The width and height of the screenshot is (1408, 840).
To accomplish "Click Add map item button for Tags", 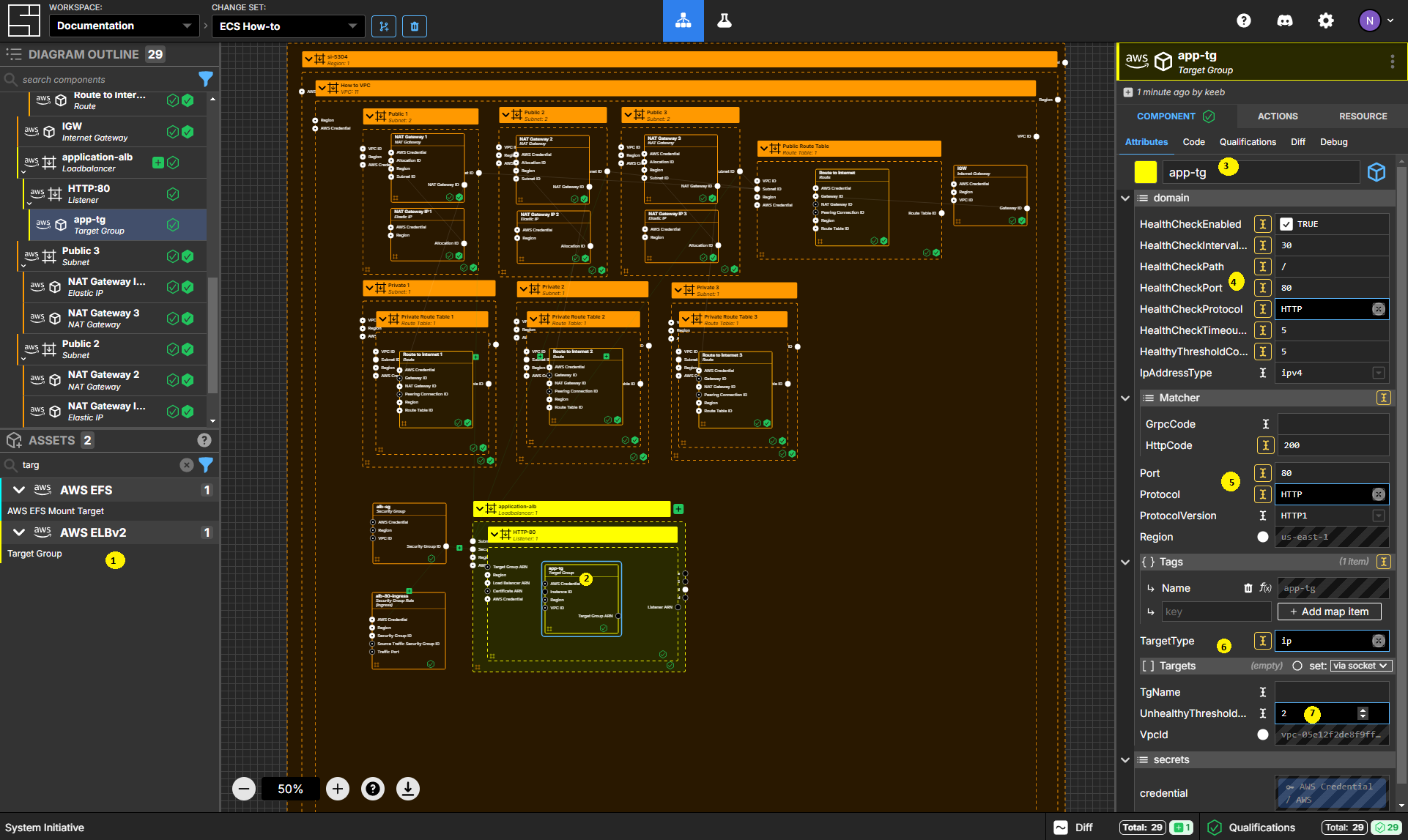I will [x=1335, y=611].
